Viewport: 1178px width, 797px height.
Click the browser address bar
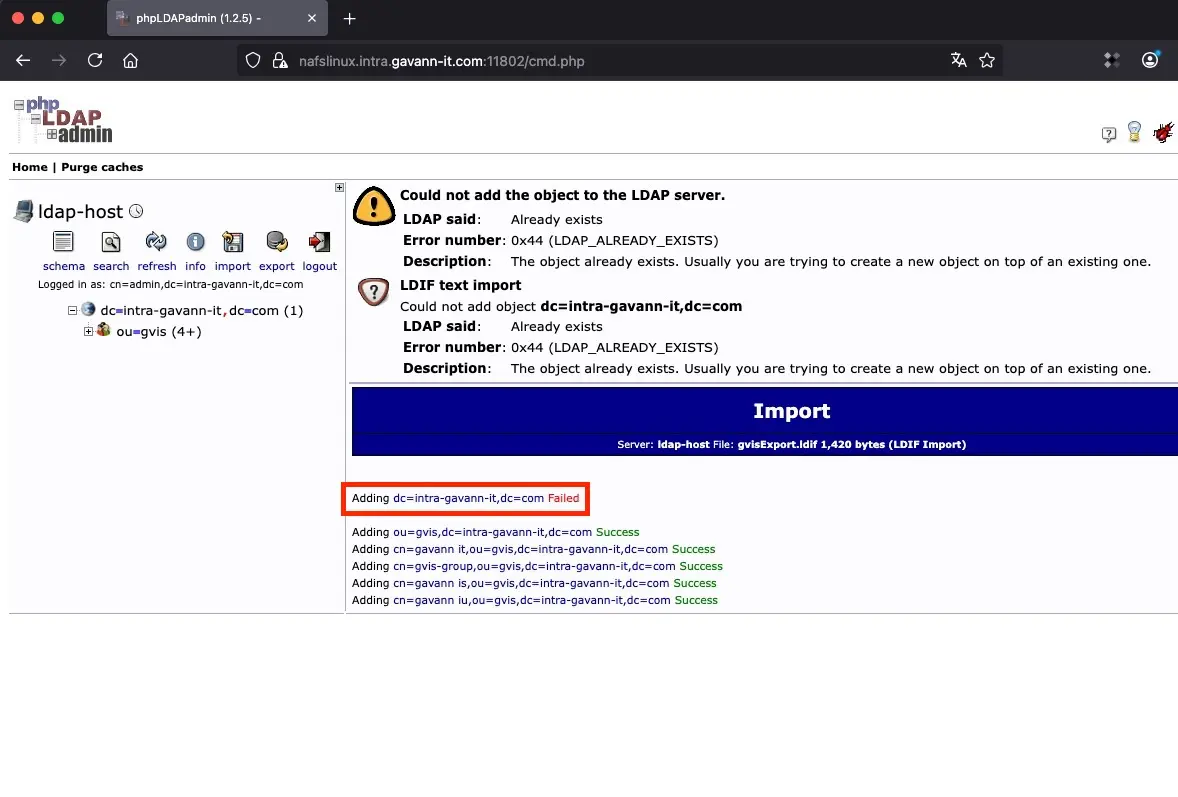600,61
